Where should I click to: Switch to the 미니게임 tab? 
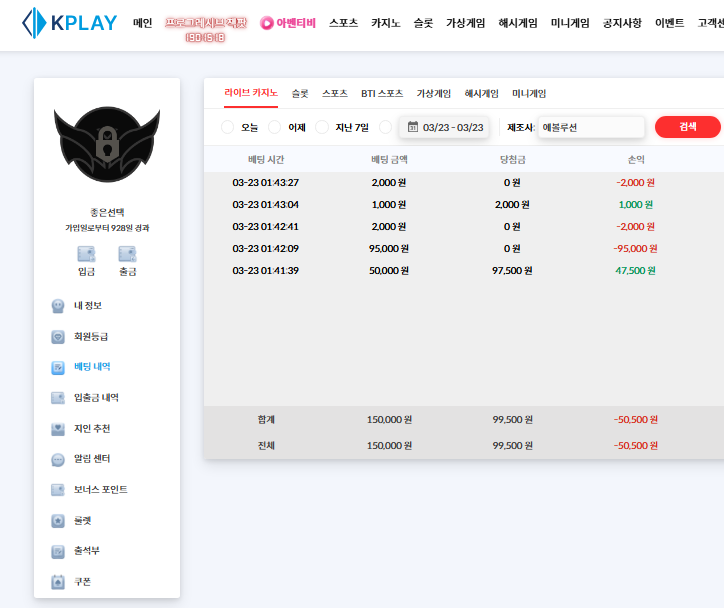click(x=529, y=93)
